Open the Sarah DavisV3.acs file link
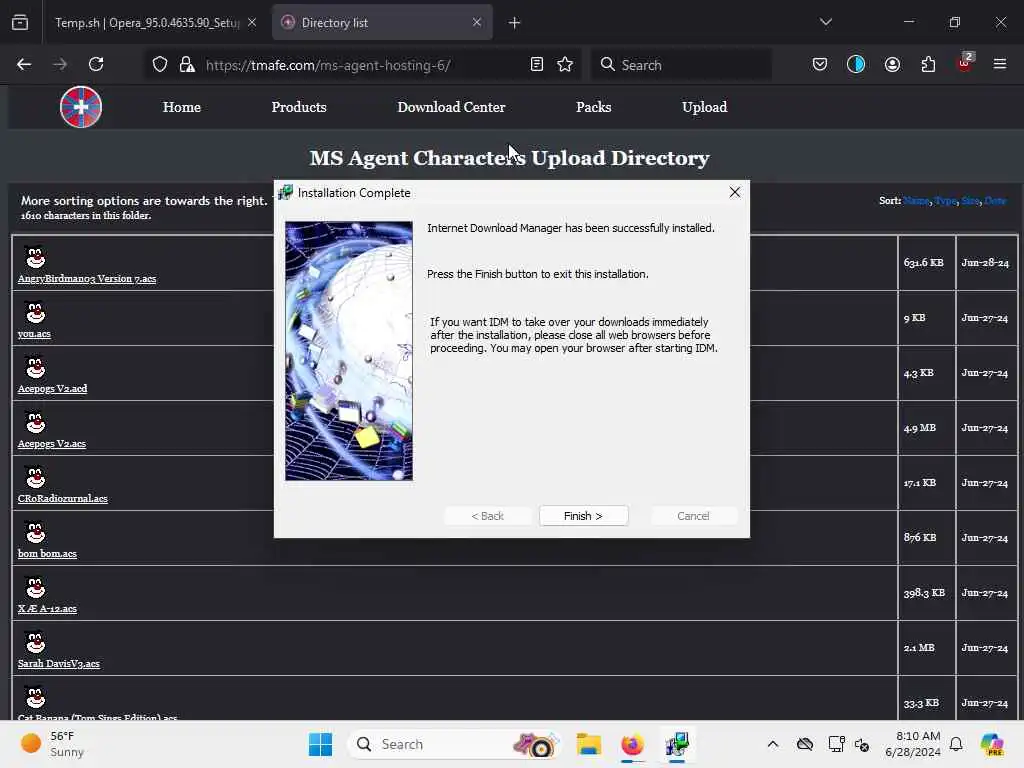This screenshot has height=768, width=1024. pyautogui.click(x=59, y=664)
